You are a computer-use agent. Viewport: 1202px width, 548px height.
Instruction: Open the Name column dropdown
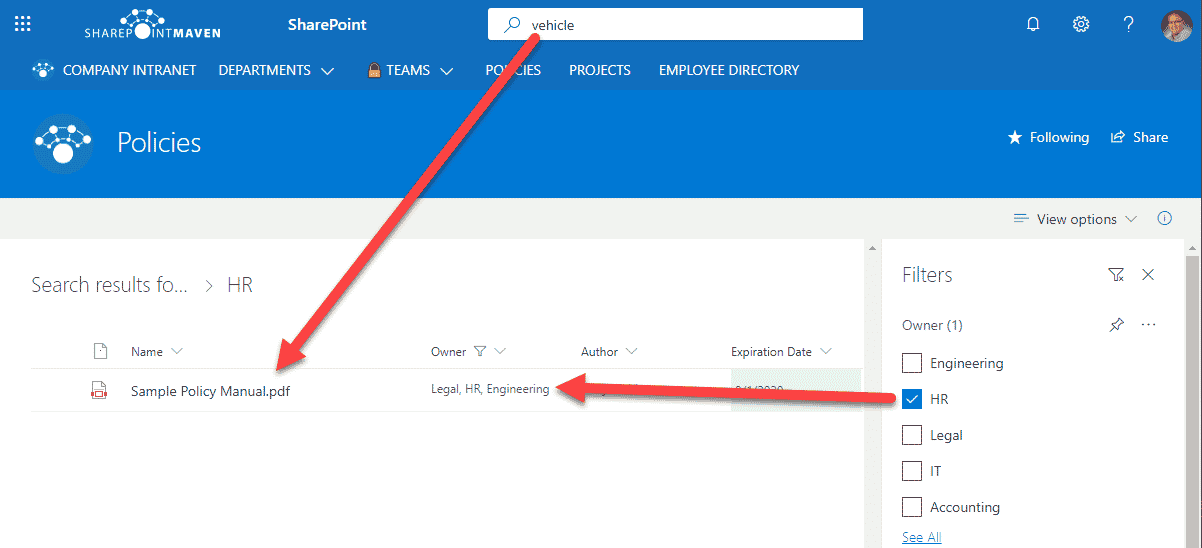coord(177,351)
